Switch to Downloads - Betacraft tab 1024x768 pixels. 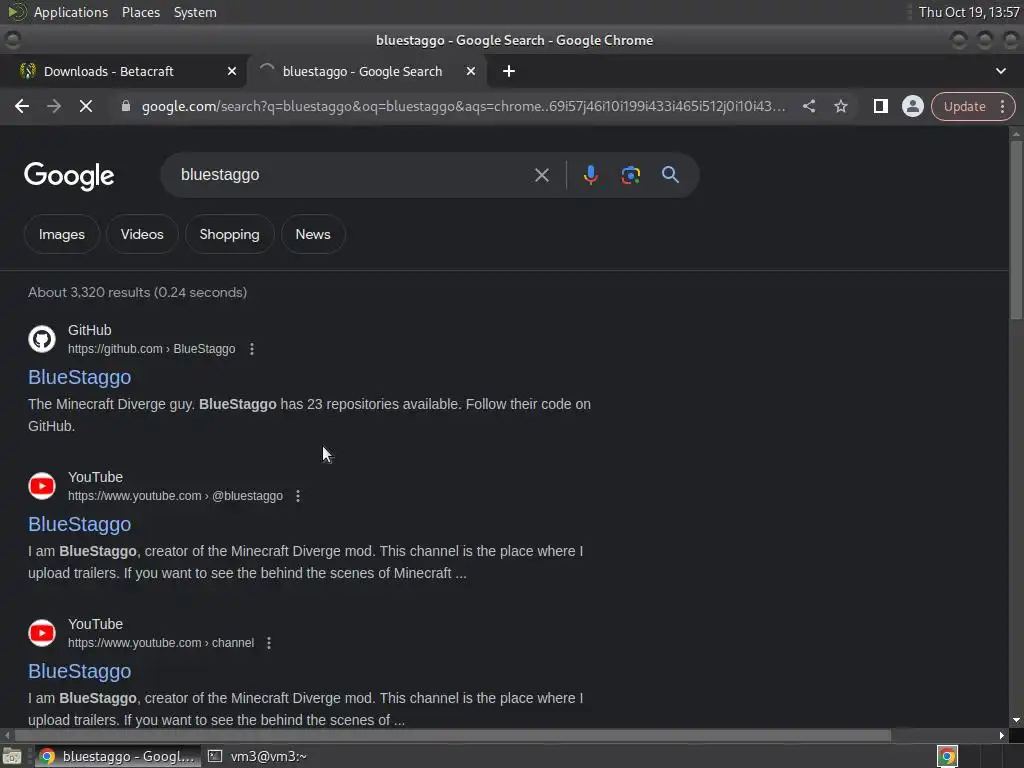pos(123,71)
